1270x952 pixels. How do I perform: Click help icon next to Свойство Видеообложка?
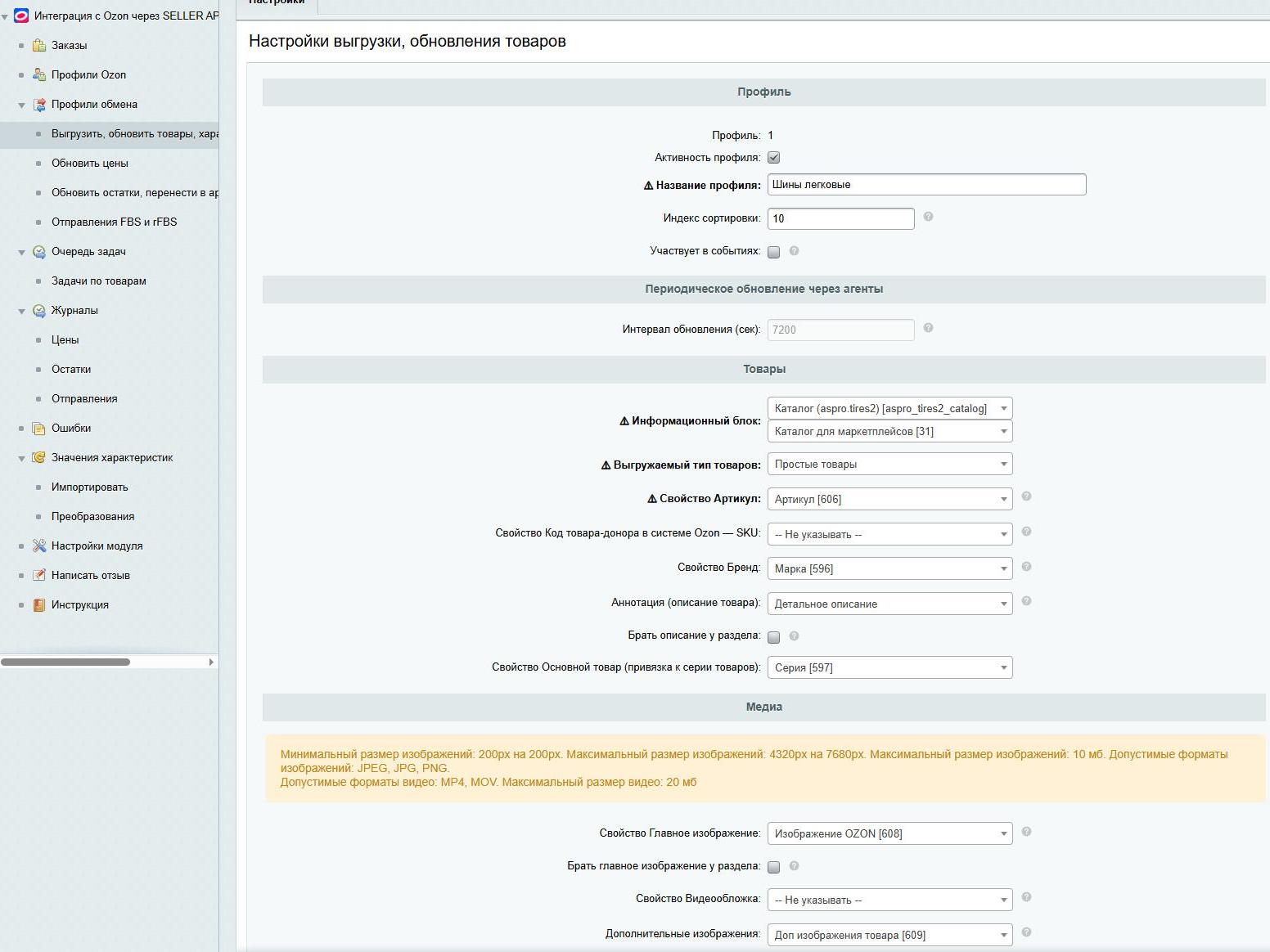coord(1026,897)
